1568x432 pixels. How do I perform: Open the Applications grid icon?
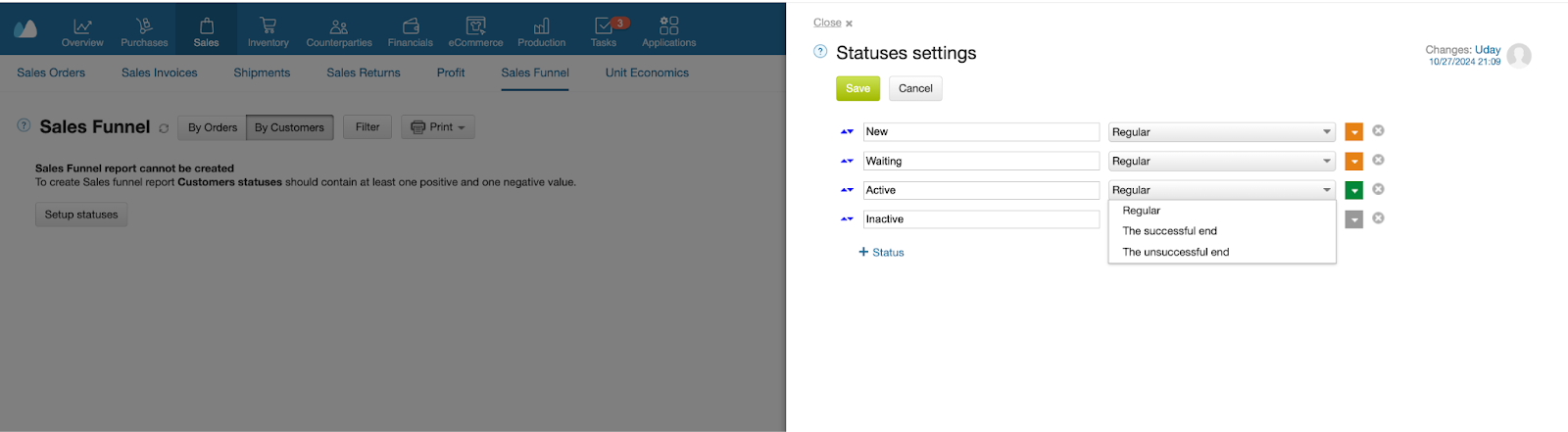(669, 25)
